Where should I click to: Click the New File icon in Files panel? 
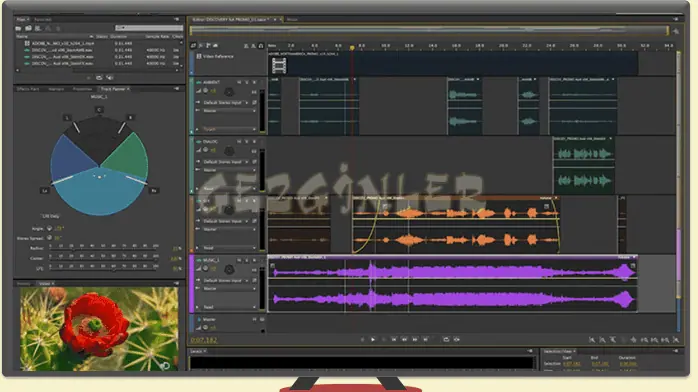tap(38, 28)
